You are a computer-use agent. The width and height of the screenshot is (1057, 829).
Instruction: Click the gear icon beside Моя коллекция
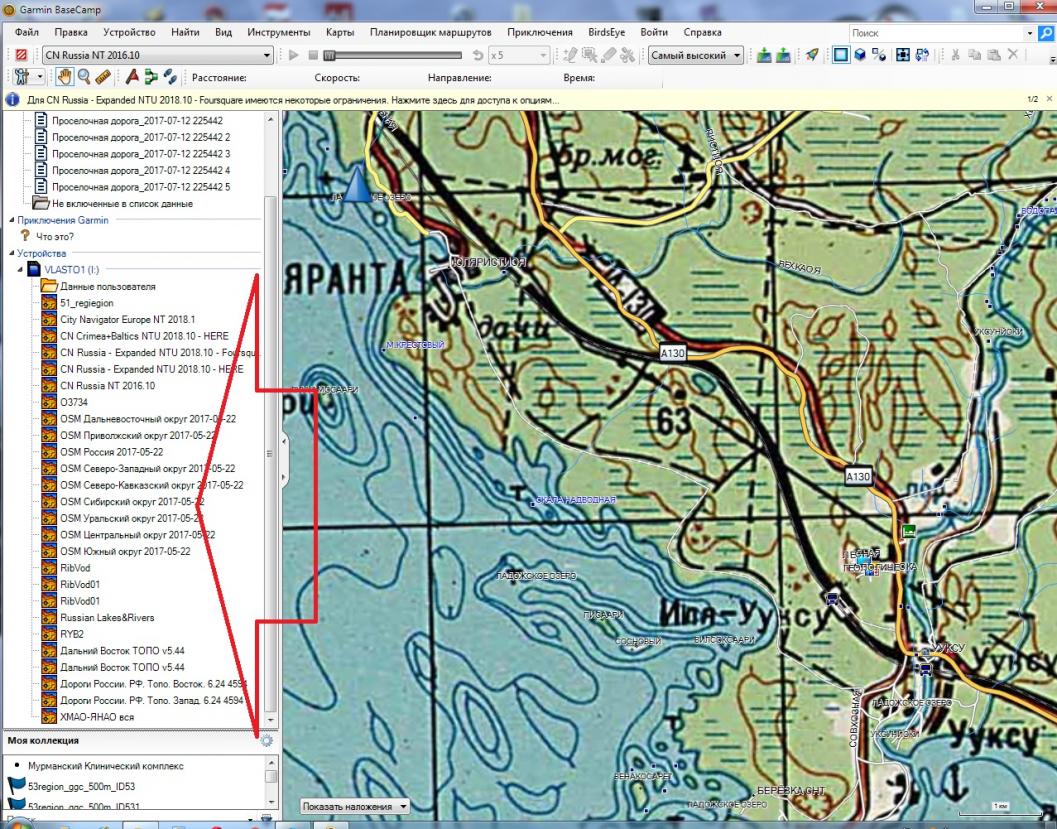(x=266, y=741)
